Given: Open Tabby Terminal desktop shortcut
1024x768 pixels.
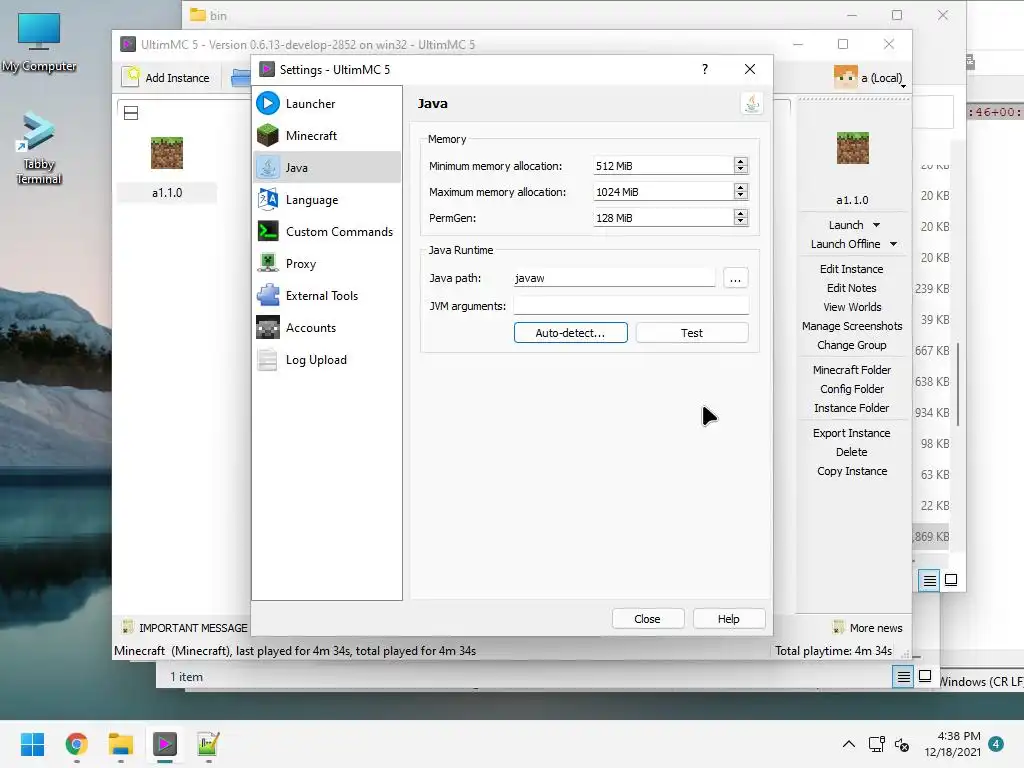Looking at the screenshot, I should tap(39, 149).
